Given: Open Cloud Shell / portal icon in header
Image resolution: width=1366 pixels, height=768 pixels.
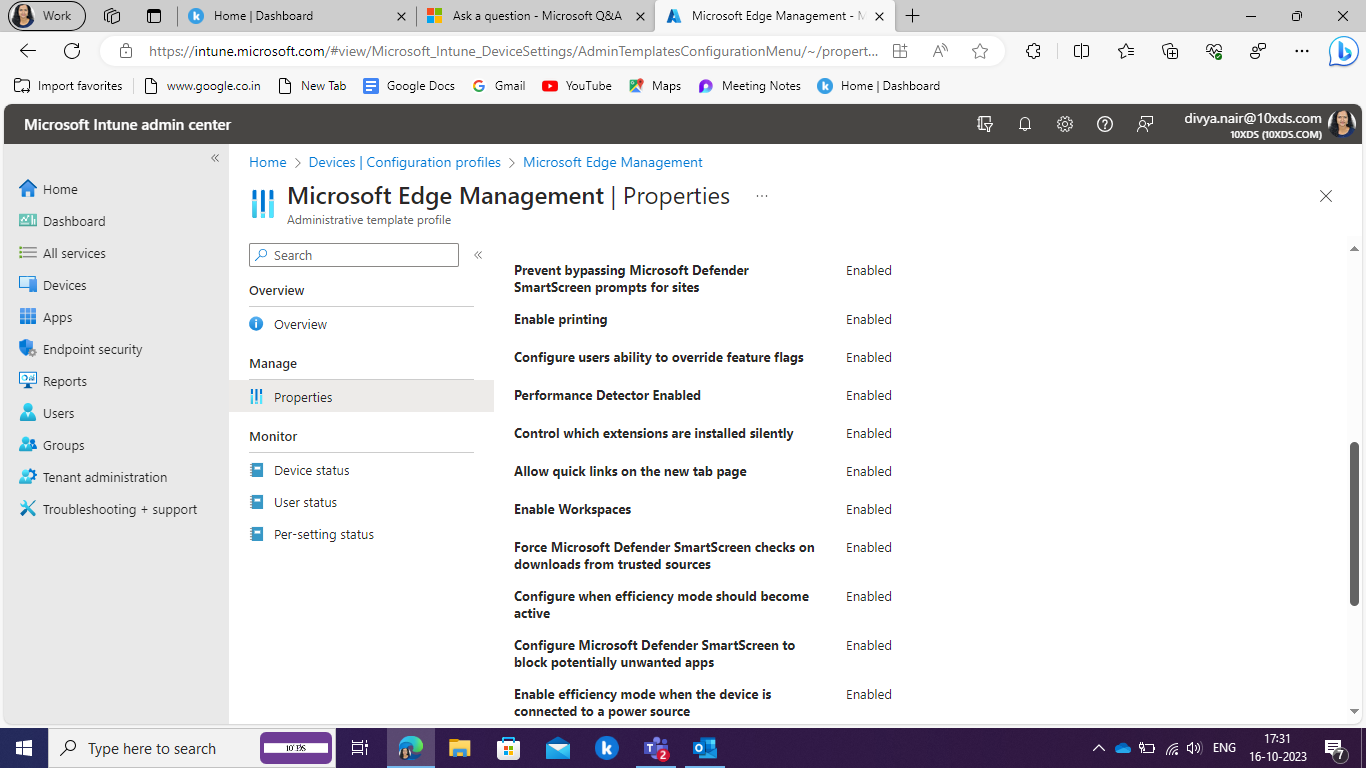Looking at the screenshot, I should coord(985,124).
